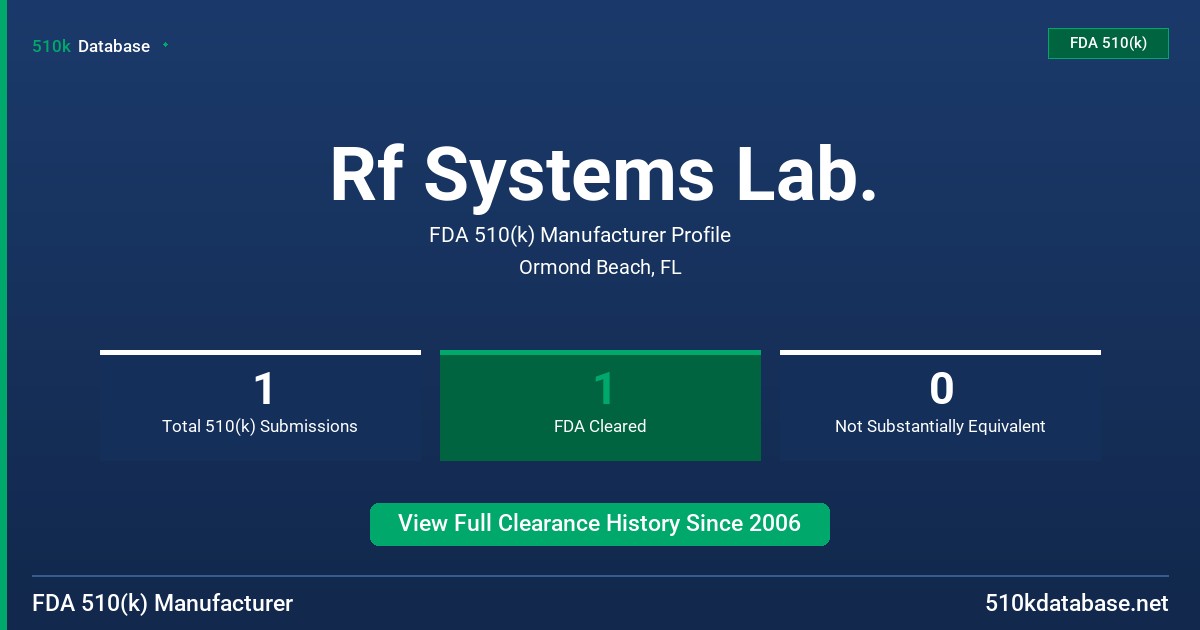This screenshot has height=630, width=1200.
Task: Click the Rf Systems Lab. heading
Action: tap(604, 174)
